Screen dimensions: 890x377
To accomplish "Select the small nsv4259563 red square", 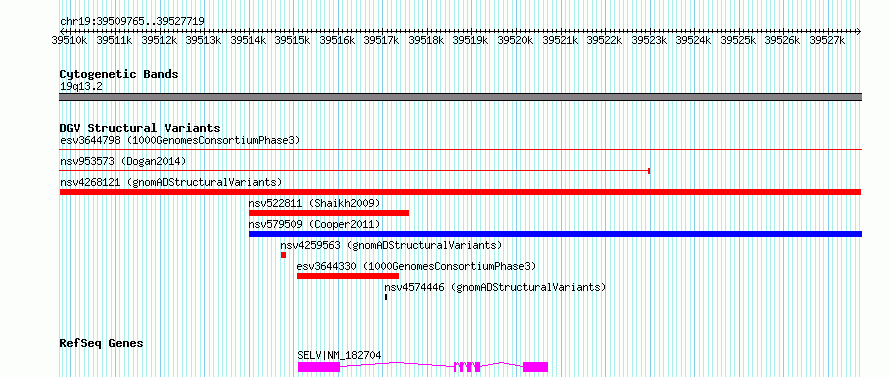I will (283, 255).
